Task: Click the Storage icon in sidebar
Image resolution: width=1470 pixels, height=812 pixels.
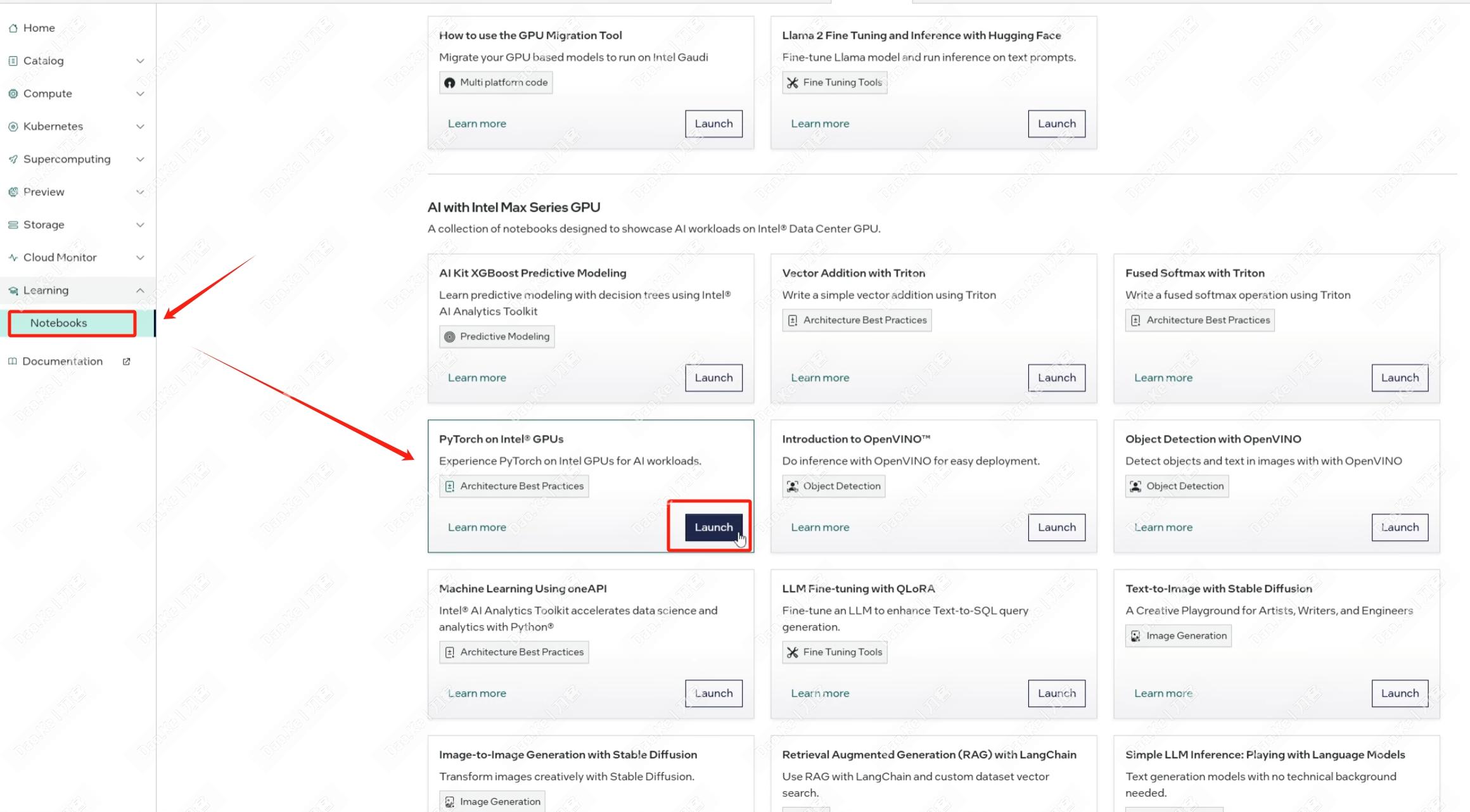Action: click(13, 225)
